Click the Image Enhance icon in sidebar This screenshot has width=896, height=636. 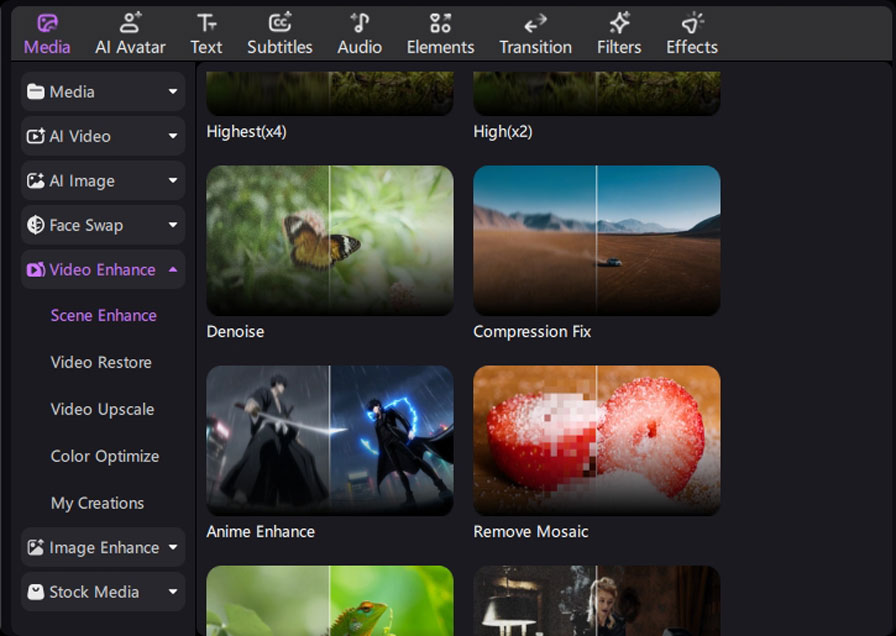pos(35,547)
